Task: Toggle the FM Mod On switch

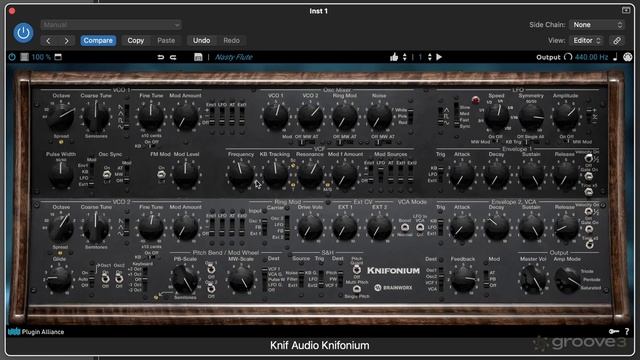Action: (161, 174)
